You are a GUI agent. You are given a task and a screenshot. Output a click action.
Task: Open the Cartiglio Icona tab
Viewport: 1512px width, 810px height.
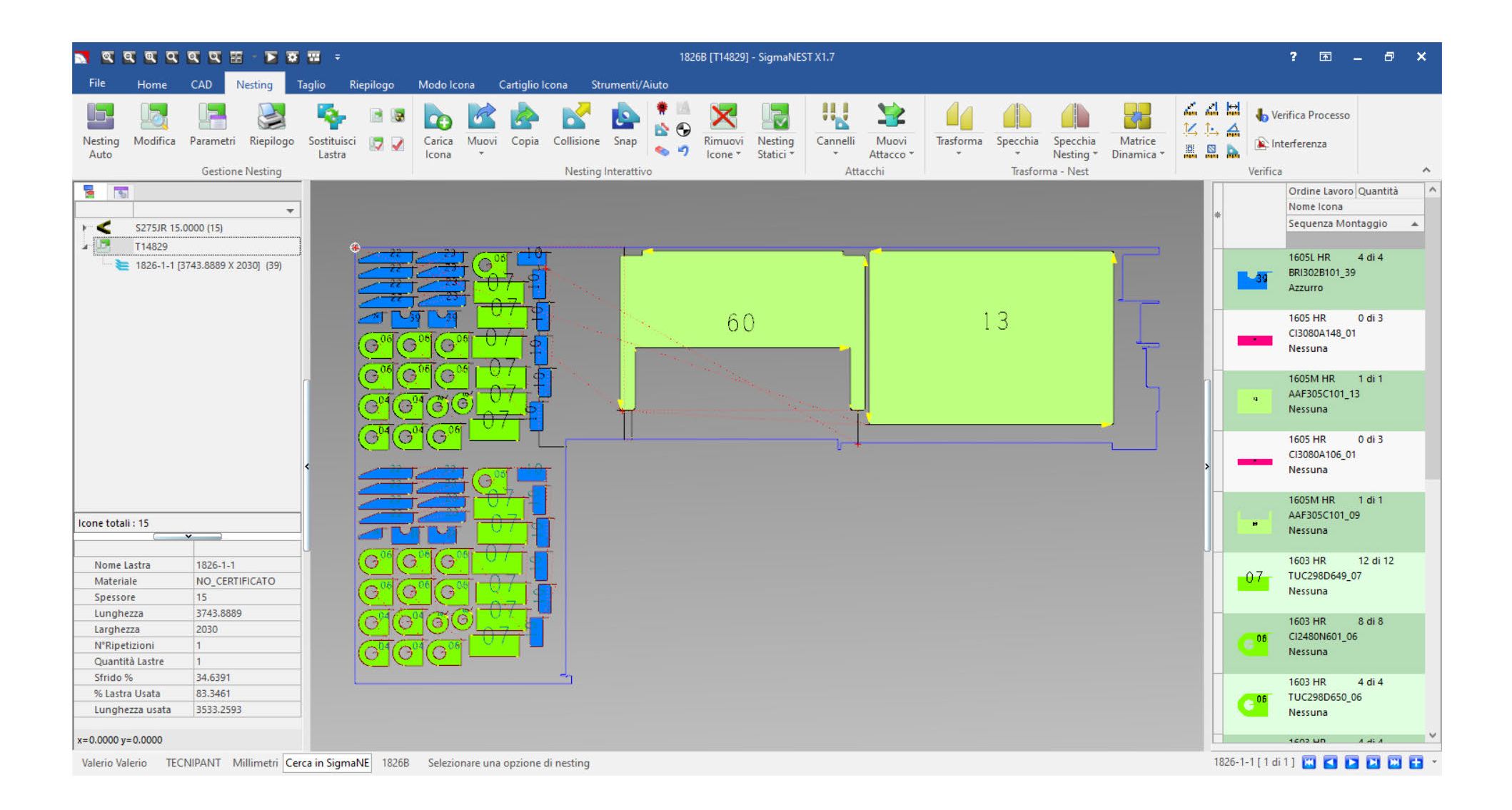[533, 84]
